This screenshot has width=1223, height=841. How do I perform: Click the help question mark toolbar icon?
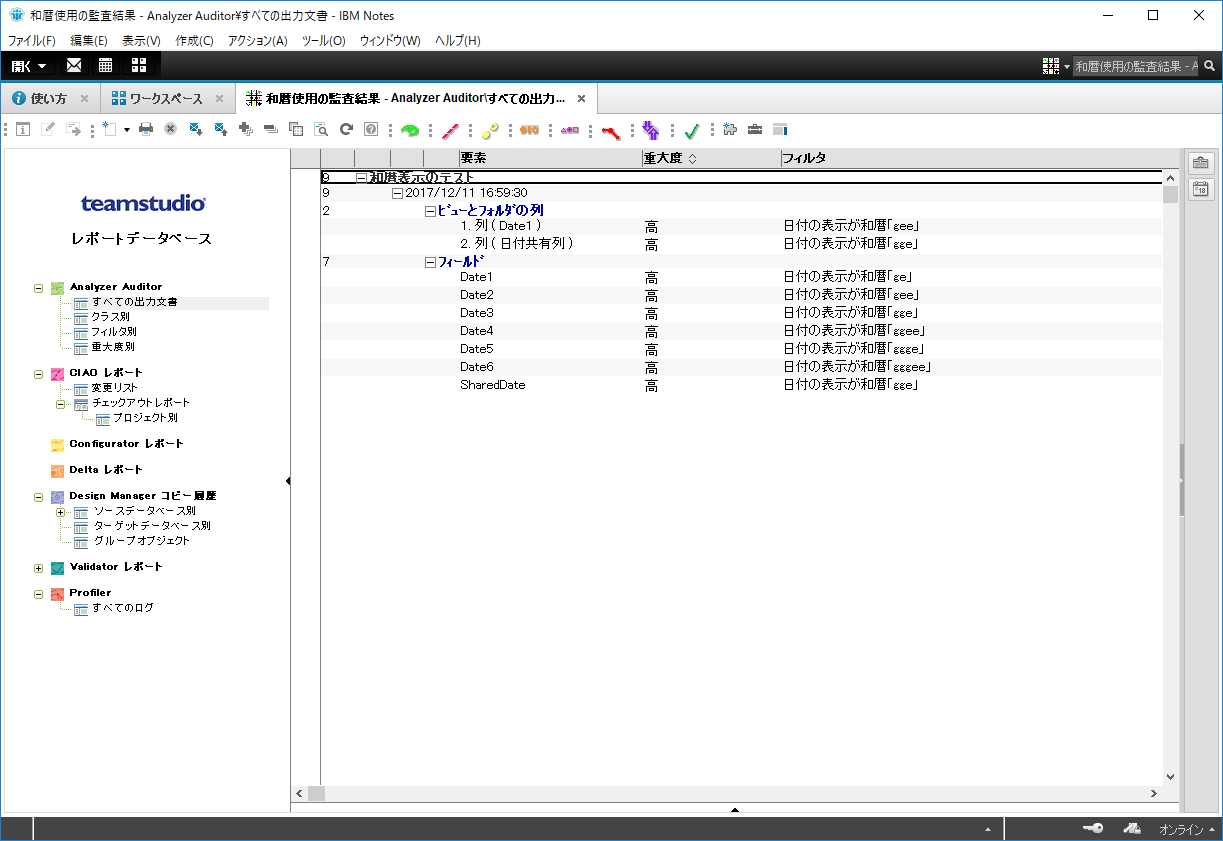click(371, 129)
